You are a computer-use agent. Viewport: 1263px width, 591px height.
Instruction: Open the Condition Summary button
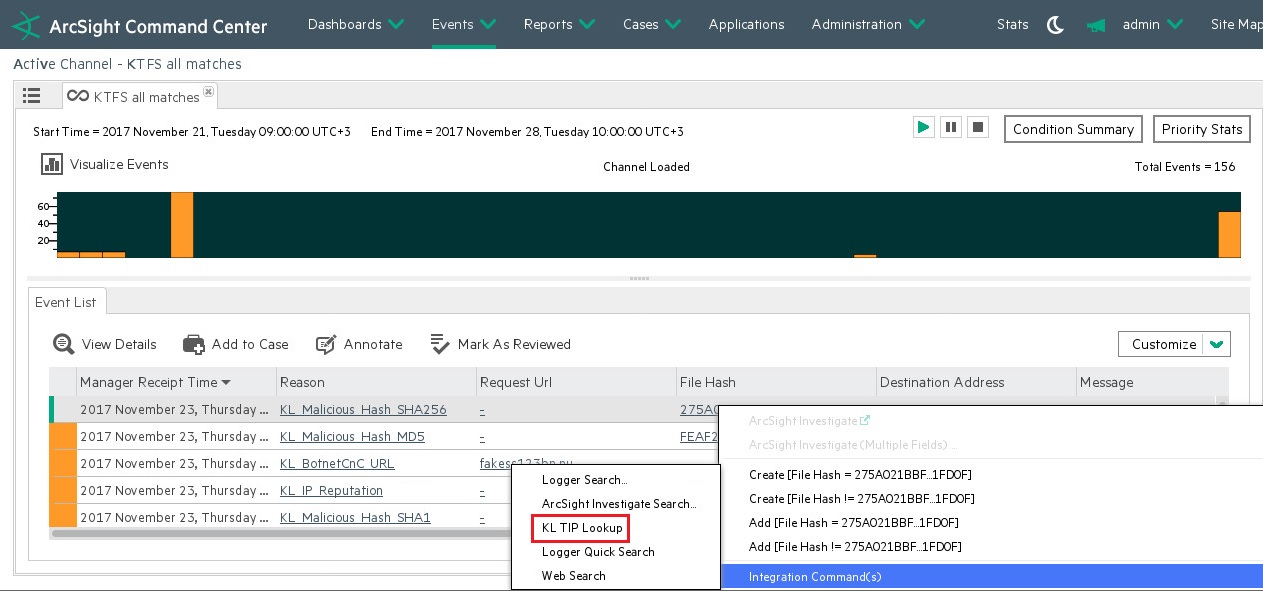pyautogui.click(x=1073, y=129)
